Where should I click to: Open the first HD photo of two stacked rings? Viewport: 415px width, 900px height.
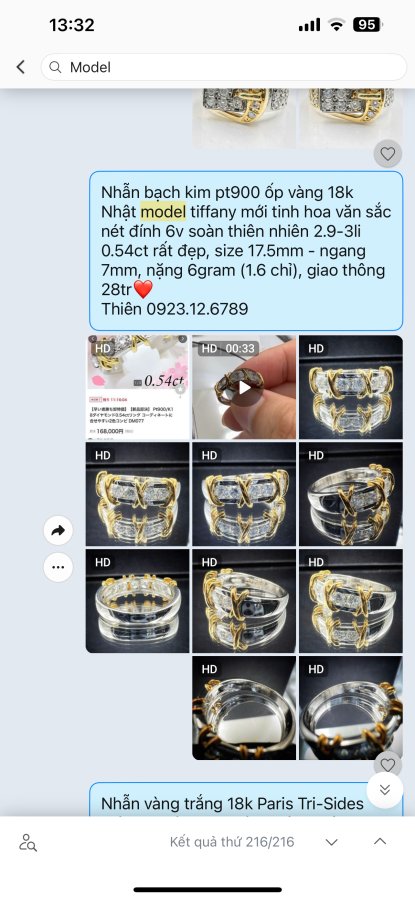pos(351,387)
